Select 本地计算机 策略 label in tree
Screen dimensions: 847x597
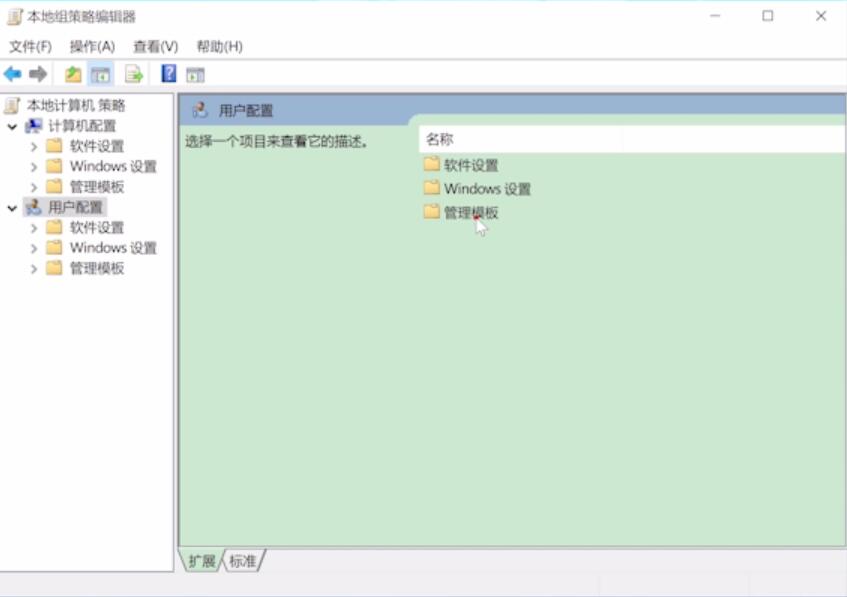(76, 105)
